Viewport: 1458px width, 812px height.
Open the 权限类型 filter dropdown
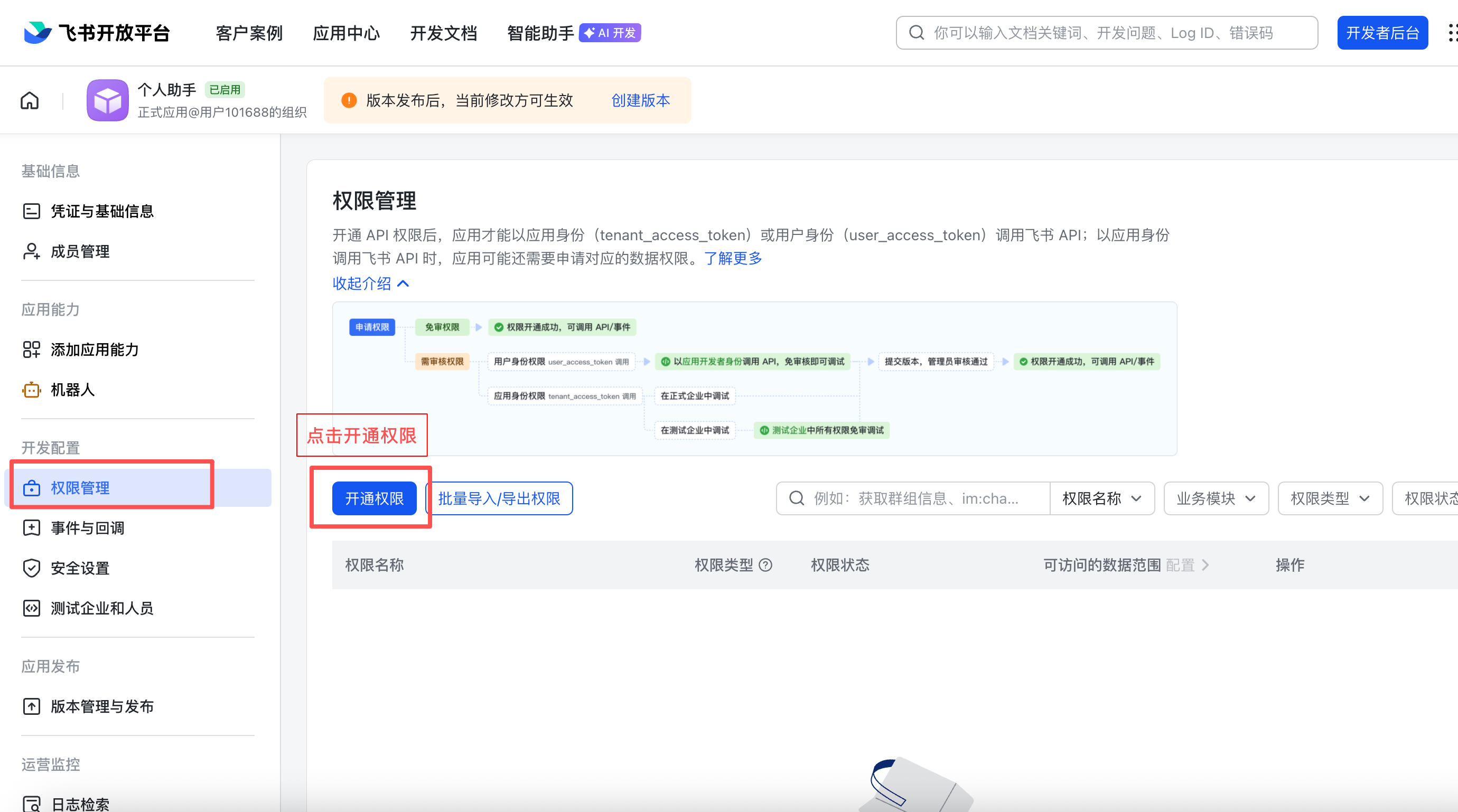(x=1330, y=498)
